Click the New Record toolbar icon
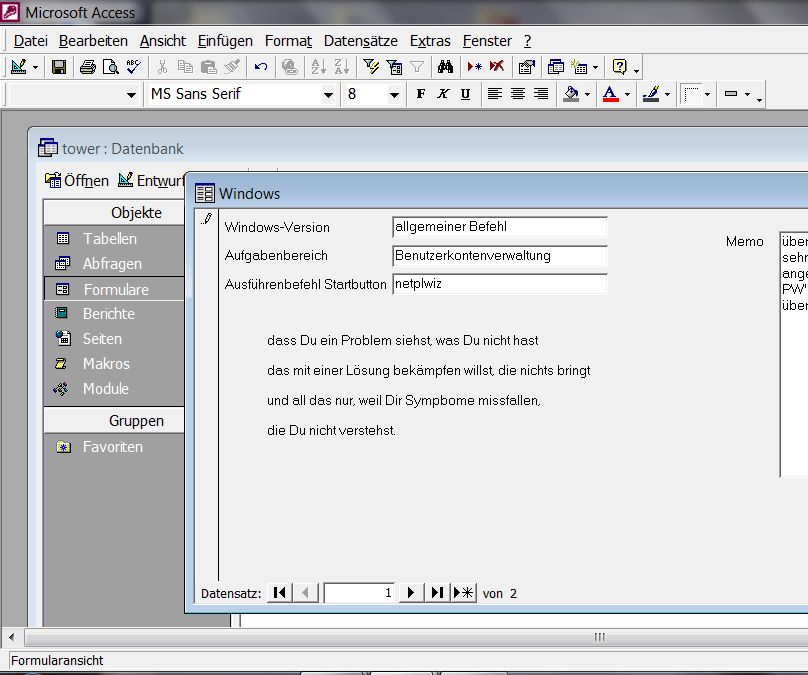Viewport: 808px width, 675px height. coord(475,67)
